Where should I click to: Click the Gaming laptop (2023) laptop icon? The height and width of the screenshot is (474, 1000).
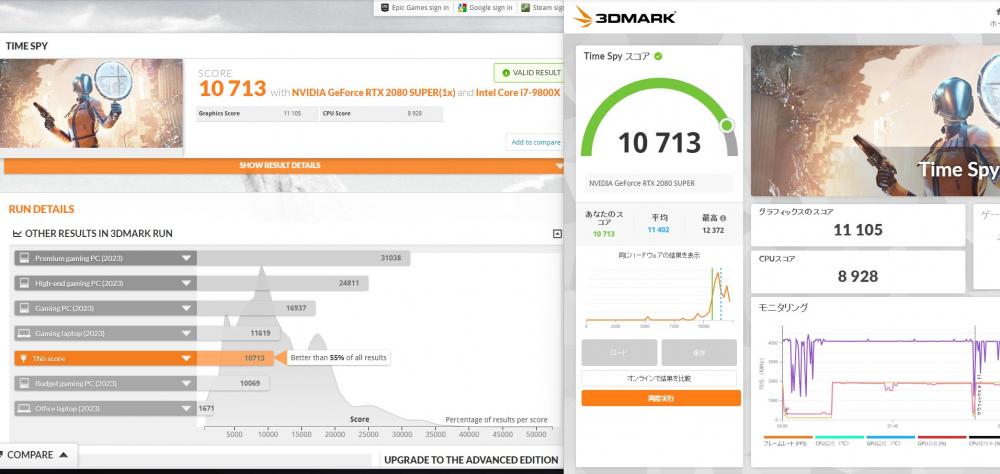24,333
